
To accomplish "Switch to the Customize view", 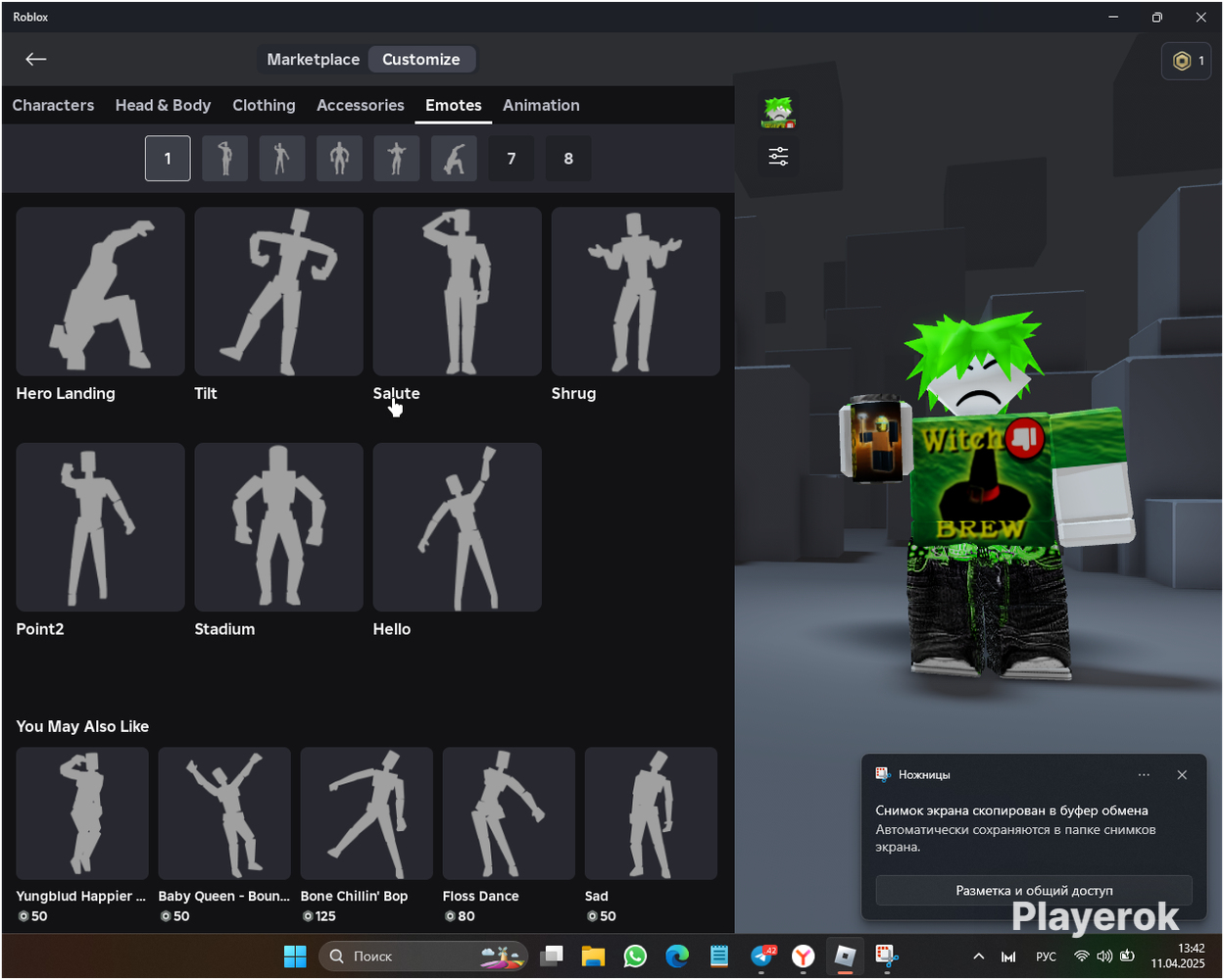I will (x=421, y=60).
